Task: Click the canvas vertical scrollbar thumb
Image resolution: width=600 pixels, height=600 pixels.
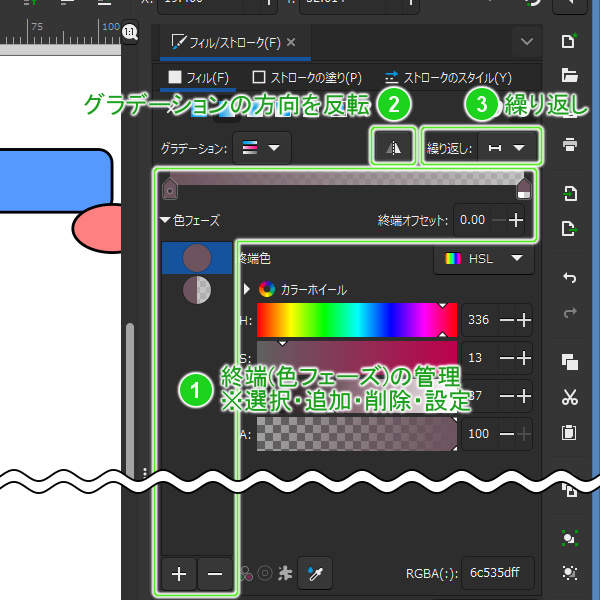Action: point(130,399)
